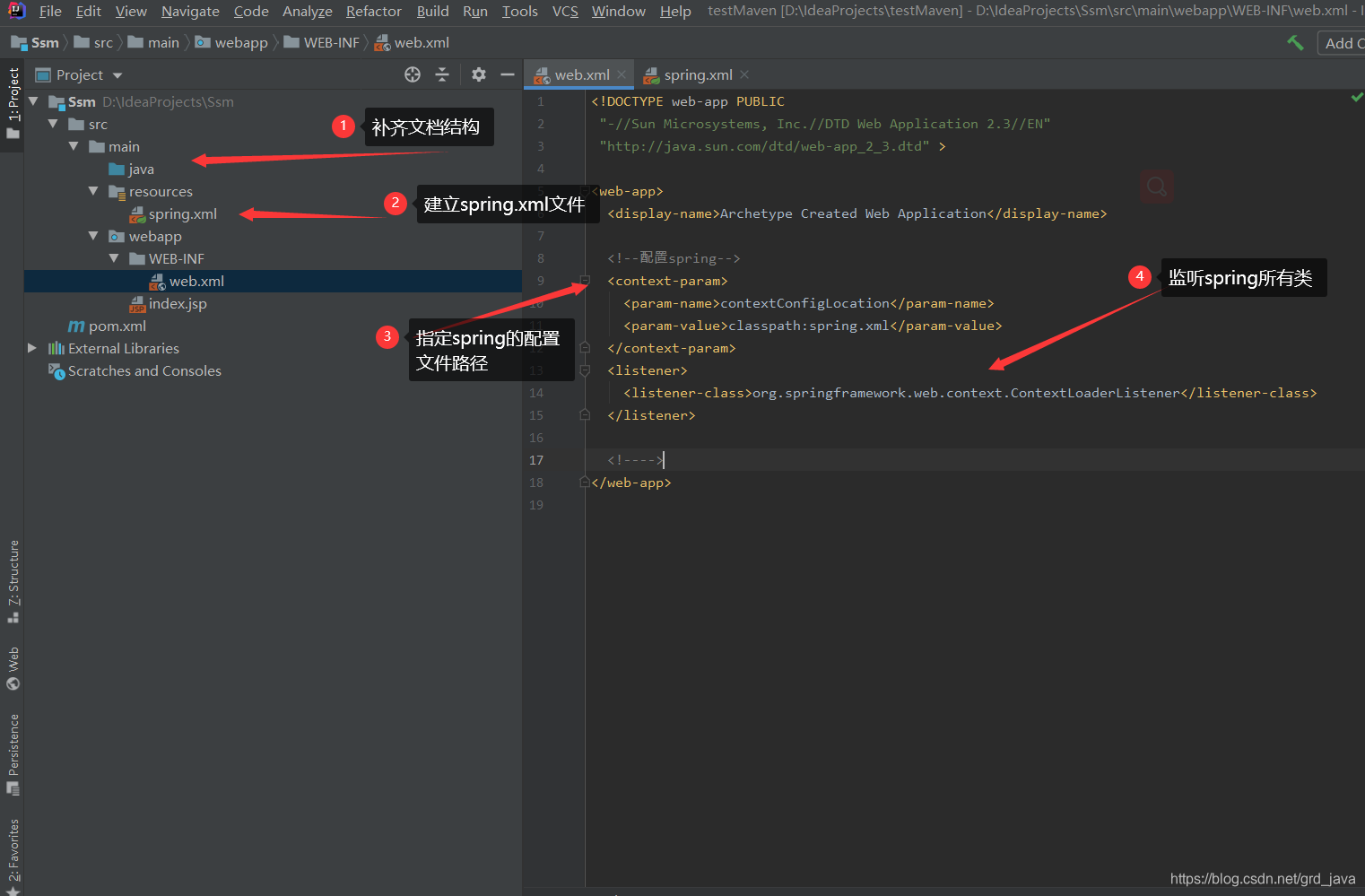
Task: Open the Refactor menu
Action: click(373, 11)
